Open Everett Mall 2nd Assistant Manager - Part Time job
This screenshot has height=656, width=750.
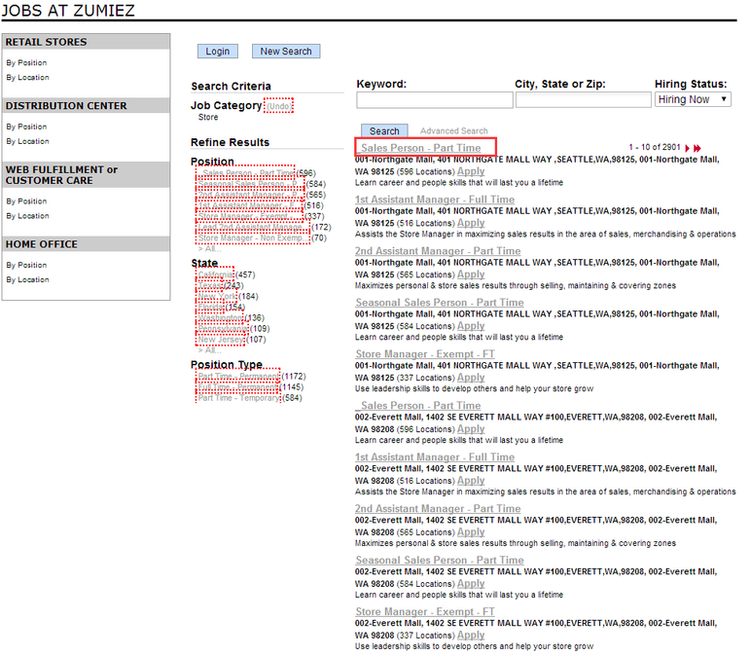[x=438, y=509]
